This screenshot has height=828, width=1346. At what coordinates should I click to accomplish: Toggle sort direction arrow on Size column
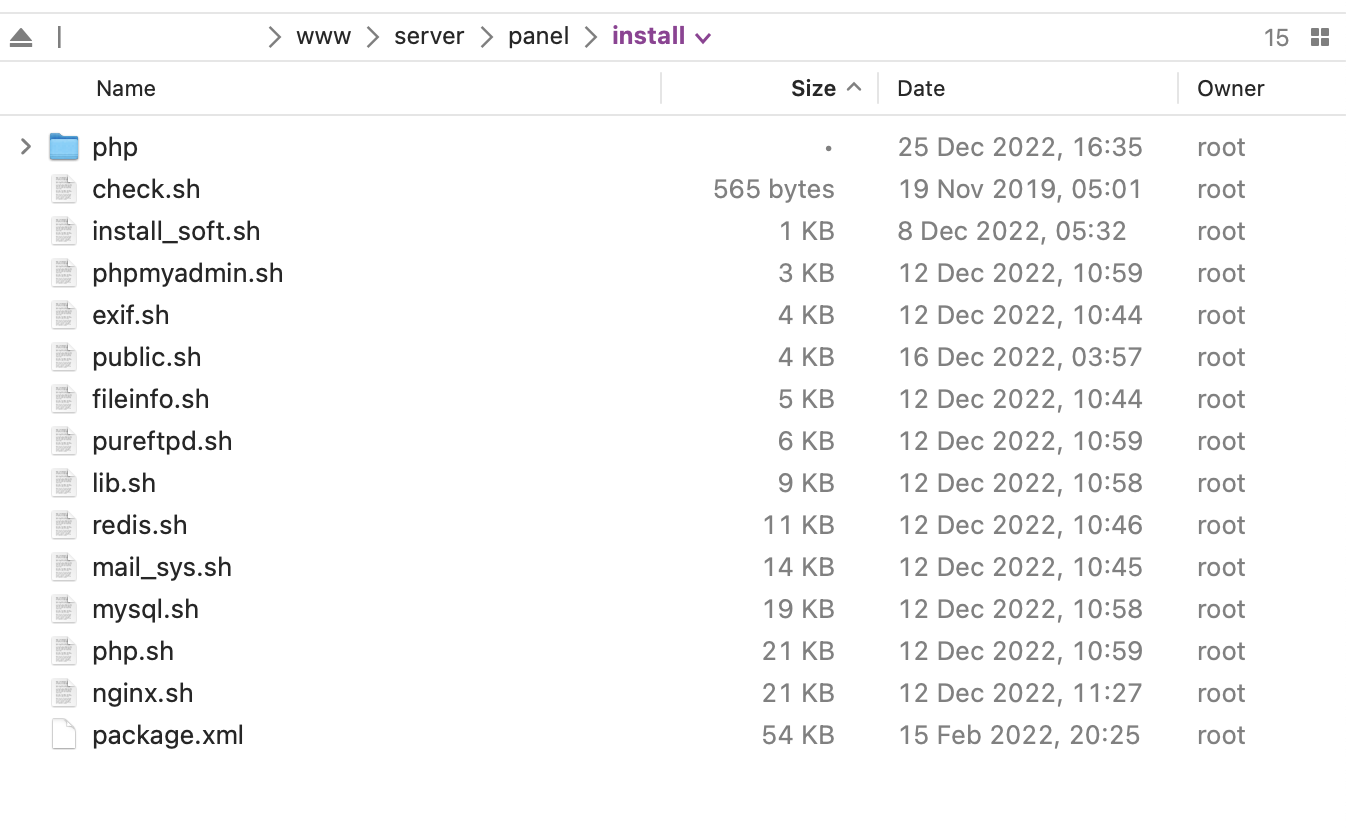854,88
